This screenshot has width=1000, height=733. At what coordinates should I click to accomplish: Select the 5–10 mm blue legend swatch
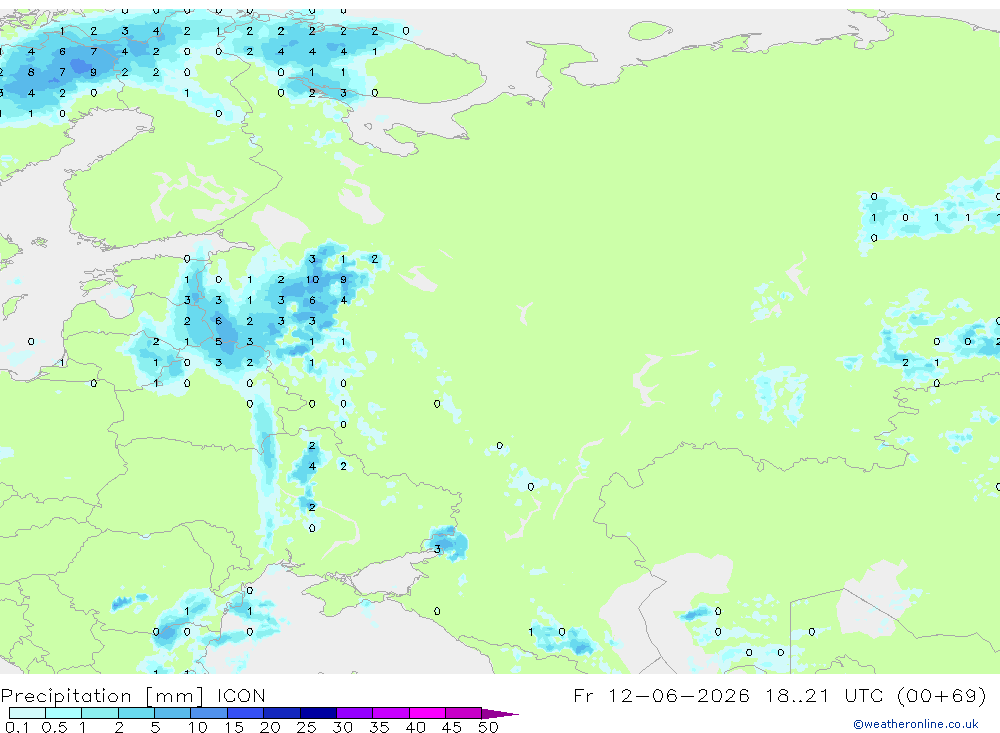pyautogui.click(x=173, y=713)
